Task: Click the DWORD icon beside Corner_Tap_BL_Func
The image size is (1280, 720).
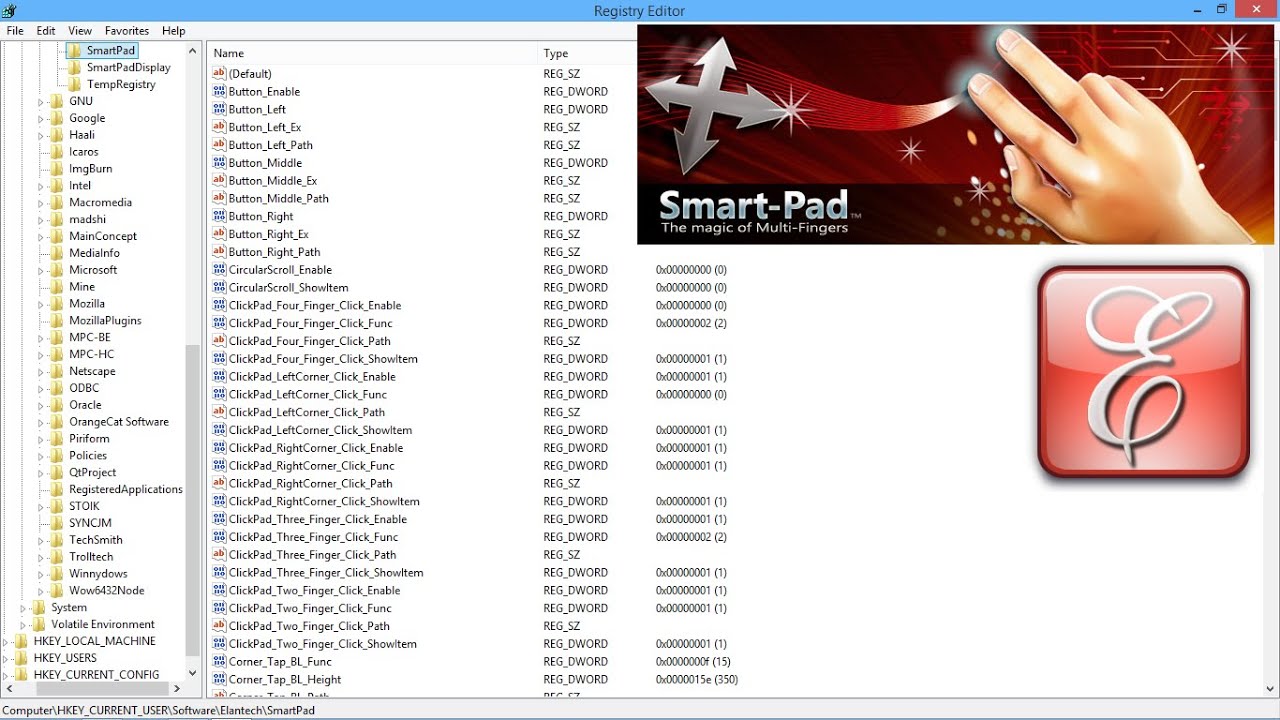Action: [219, 662]
